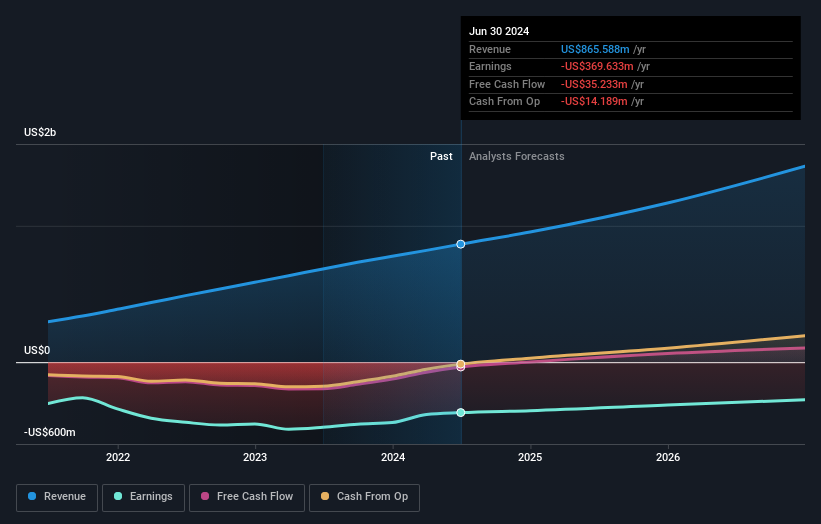The width and height of the screenshot is (821, 524).
Task: Click the US$2b y-axis label
Action: click(x=40, y=132)
